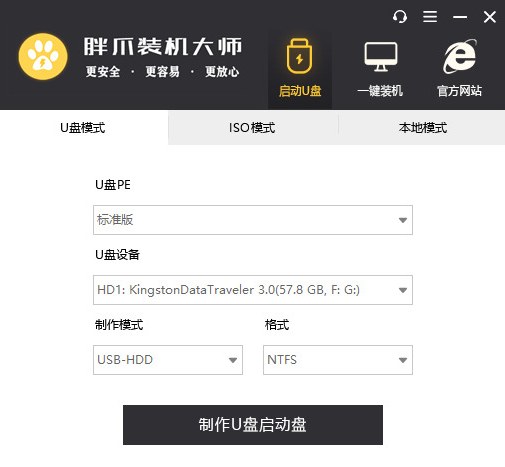The height and width of the screenshot is (467, 505).
Task: Select the 启动U盘 USB drive icon
Action: (299, 56)
